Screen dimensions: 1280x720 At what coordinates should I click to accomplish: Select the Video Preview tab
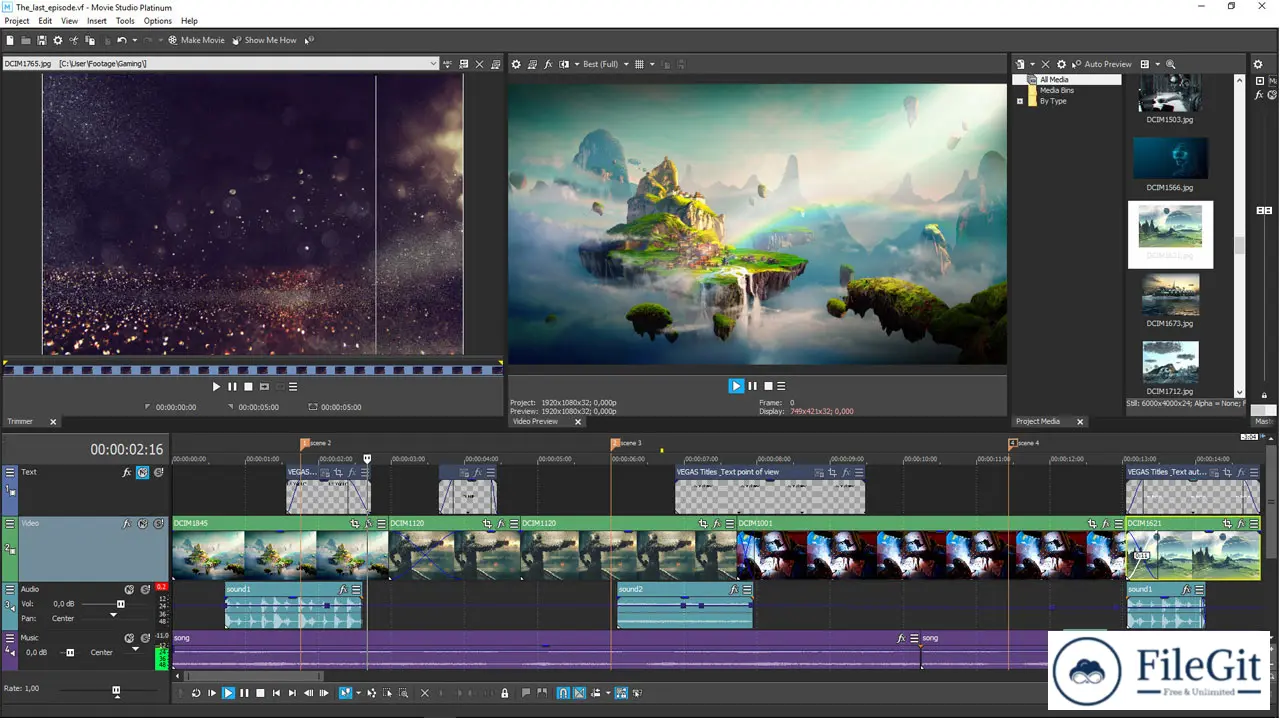tap(536, 422)
